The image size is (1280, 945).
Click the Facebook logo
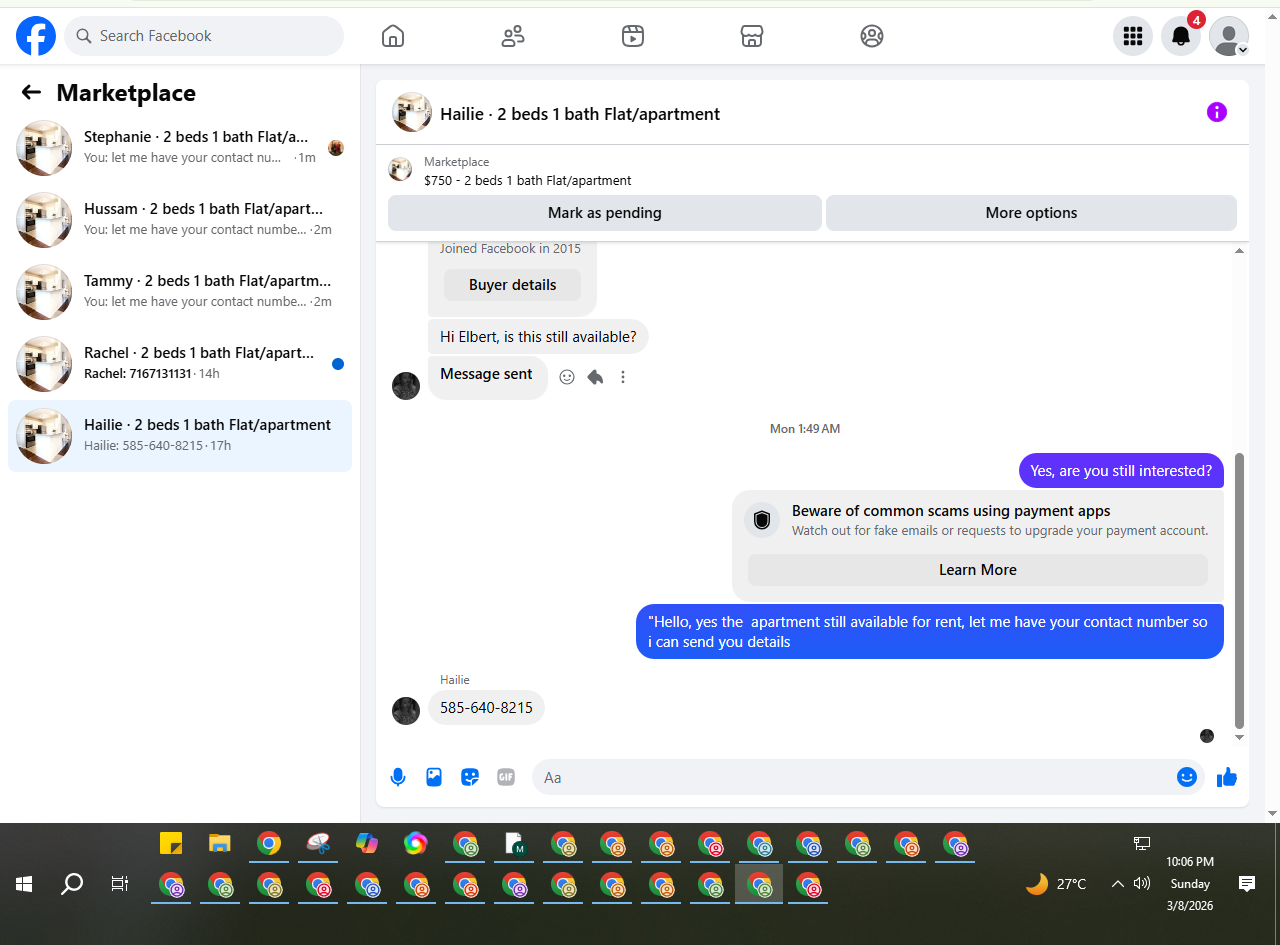pyautogui.click(x=36, y=36)
